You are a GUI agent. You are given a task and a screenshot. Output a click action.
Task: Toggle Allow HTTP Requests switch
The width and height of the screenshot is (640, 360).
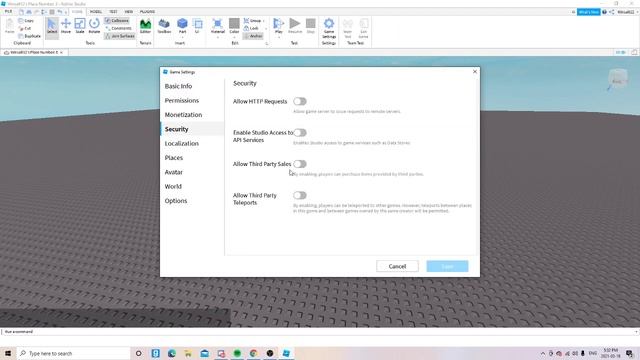point(300,101)
